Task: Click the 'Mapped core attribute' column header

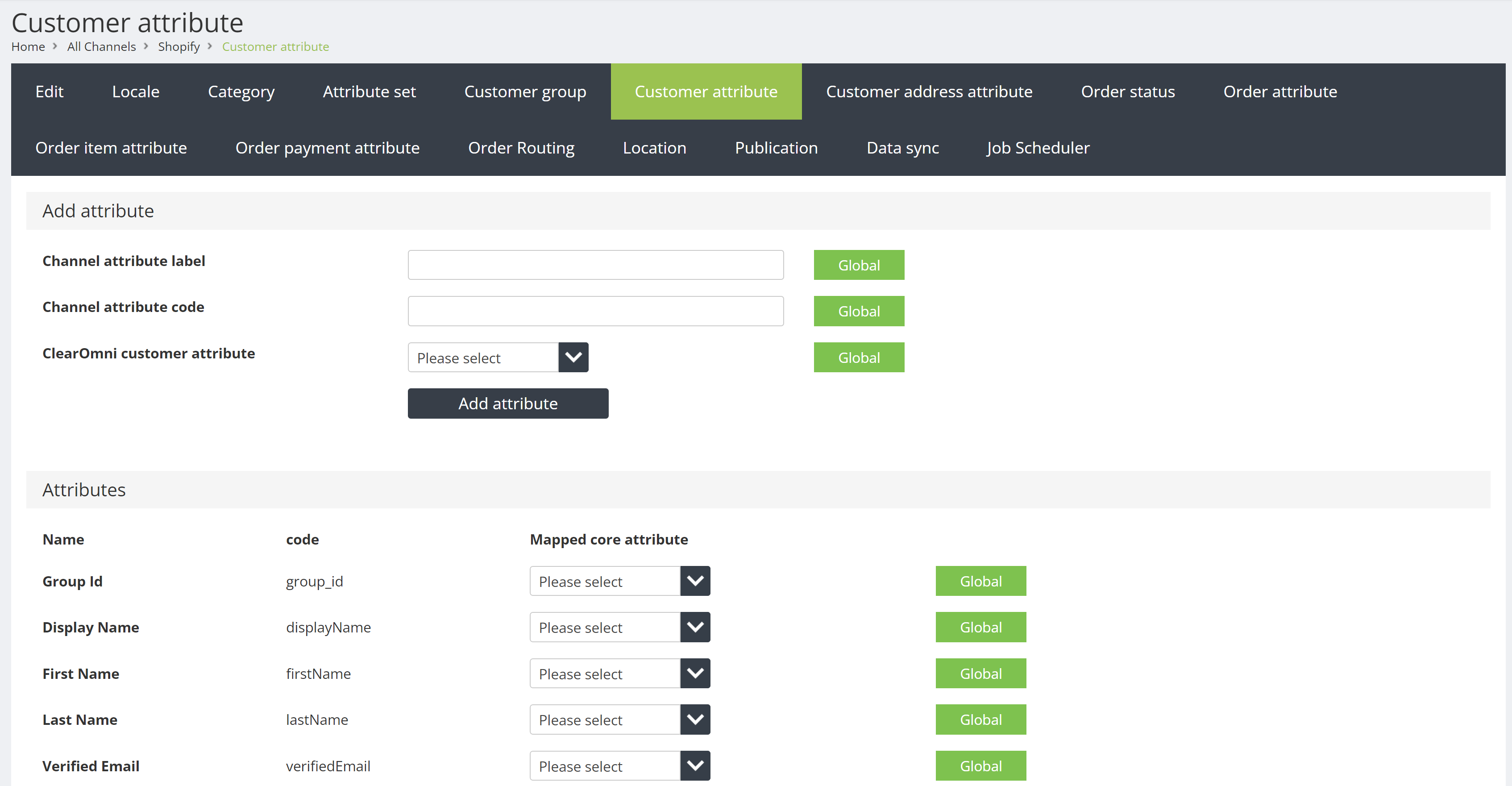Action: (609, 540)
